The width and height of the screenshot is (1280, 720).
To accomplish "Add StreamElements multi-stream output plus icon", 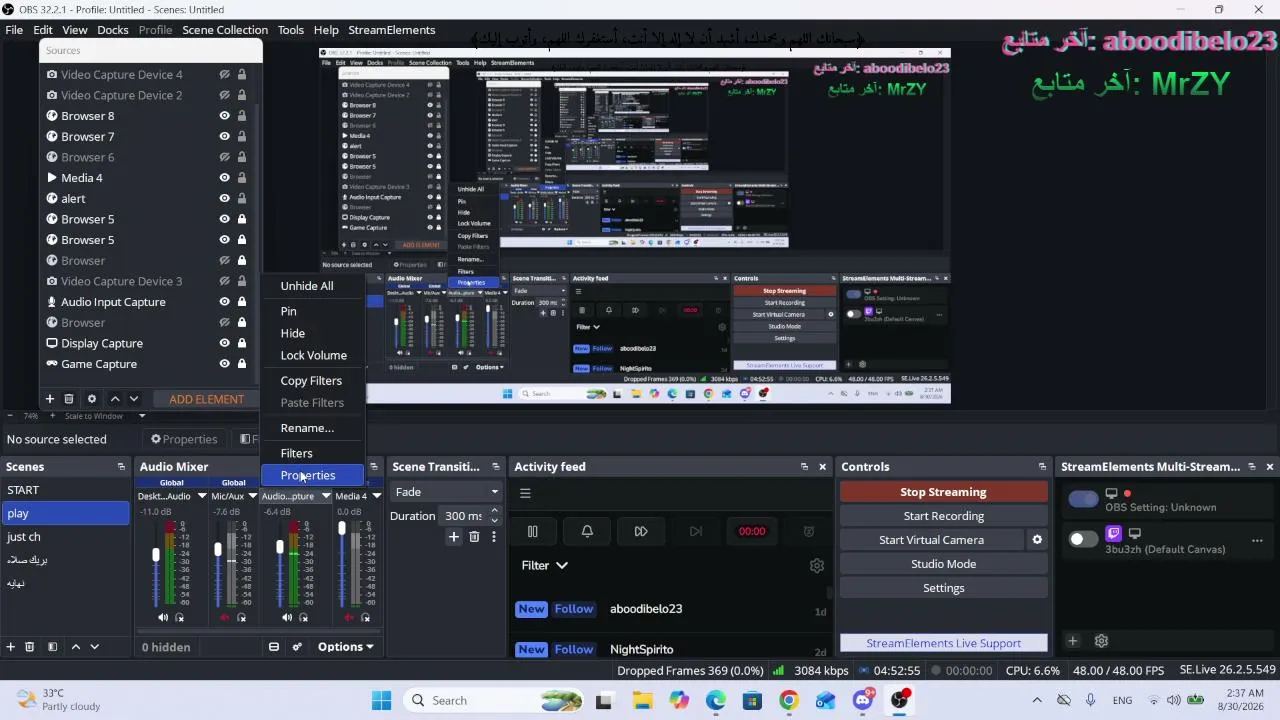I will [1072, 641].
